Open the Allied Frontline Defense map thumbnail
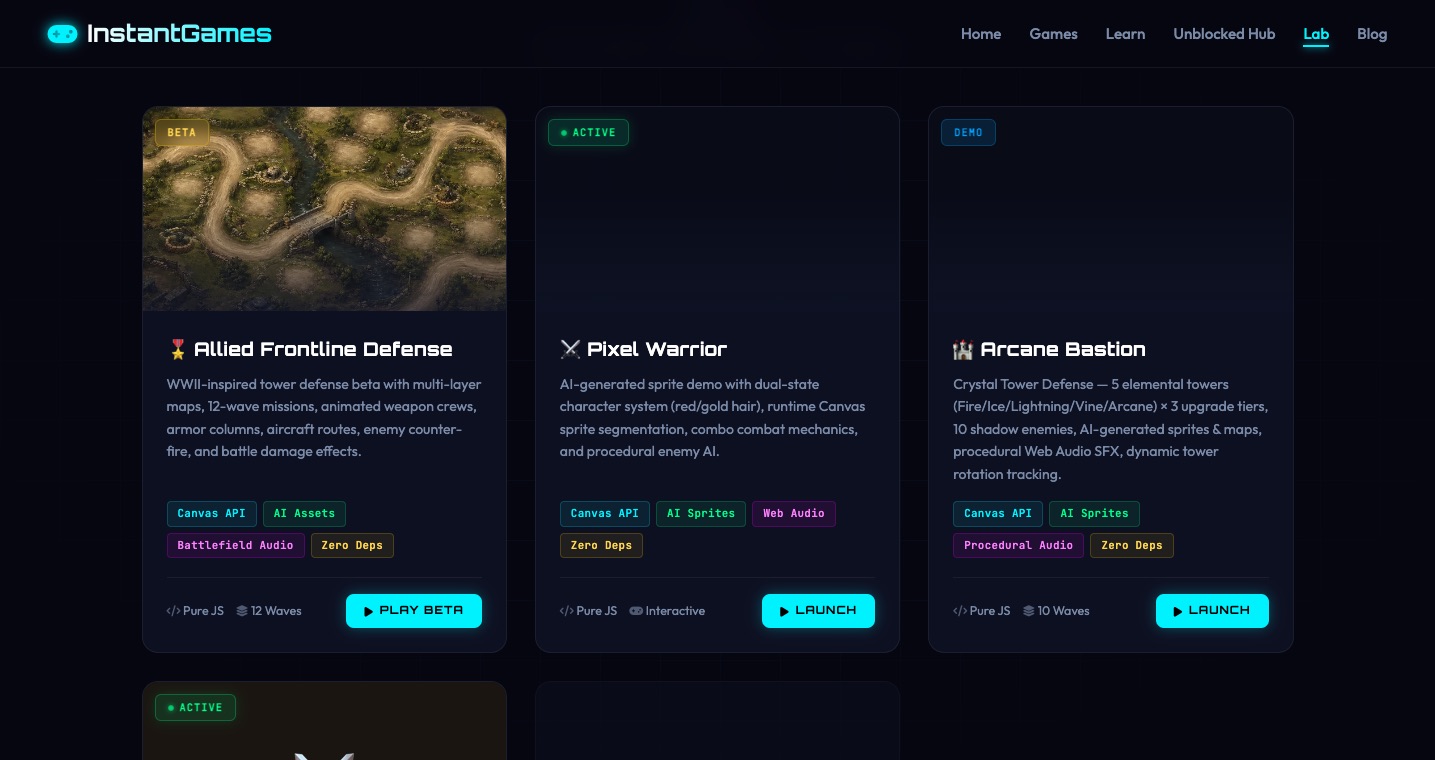1435x760 pixels. click(324, 209)
